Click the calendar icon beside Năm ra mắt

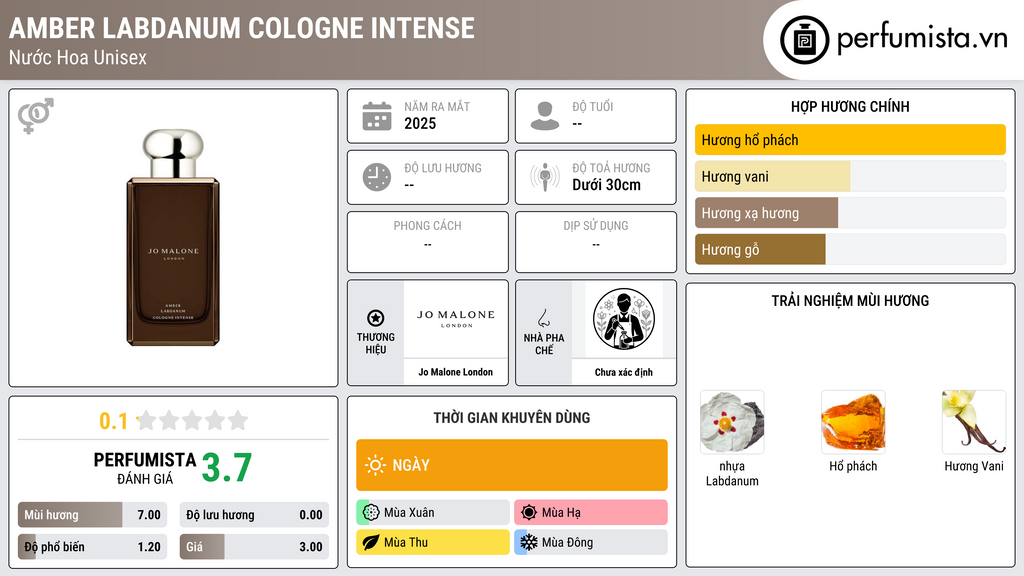tap(377, 116)
